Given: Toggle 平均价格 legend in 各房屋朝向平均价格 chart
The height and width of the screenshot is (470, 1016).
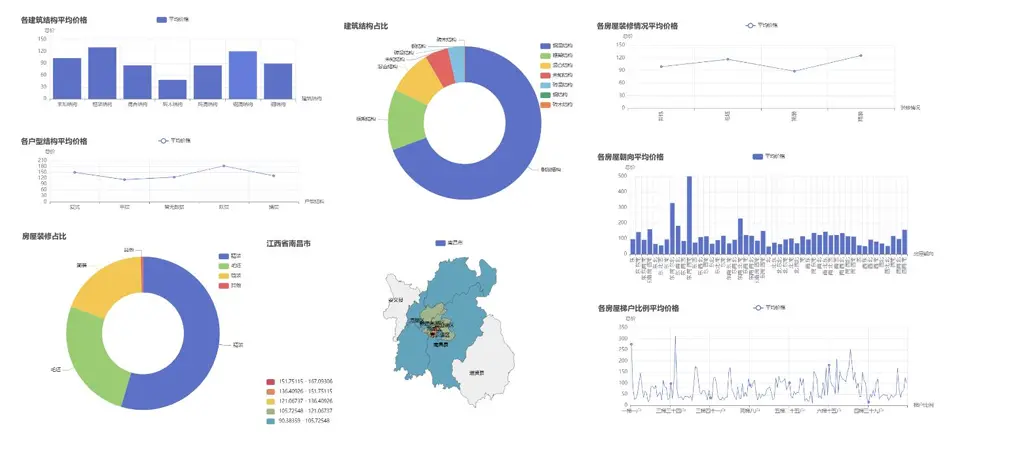Looking at the screenshot, I should (769, 157).
